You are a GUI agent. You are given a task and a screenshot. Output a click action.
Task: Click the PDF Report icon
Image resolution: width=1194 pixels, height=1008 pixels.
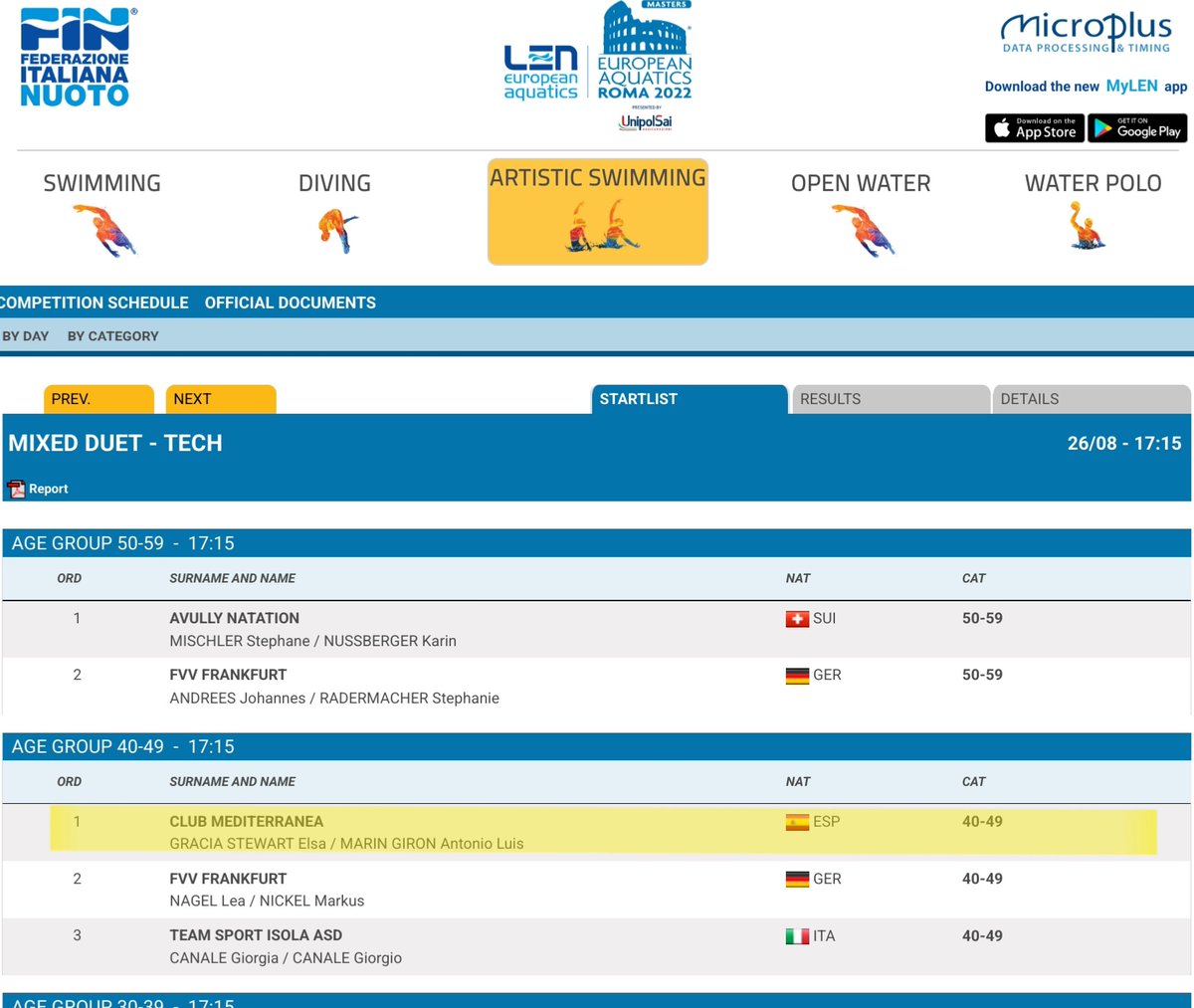point(16,489)
